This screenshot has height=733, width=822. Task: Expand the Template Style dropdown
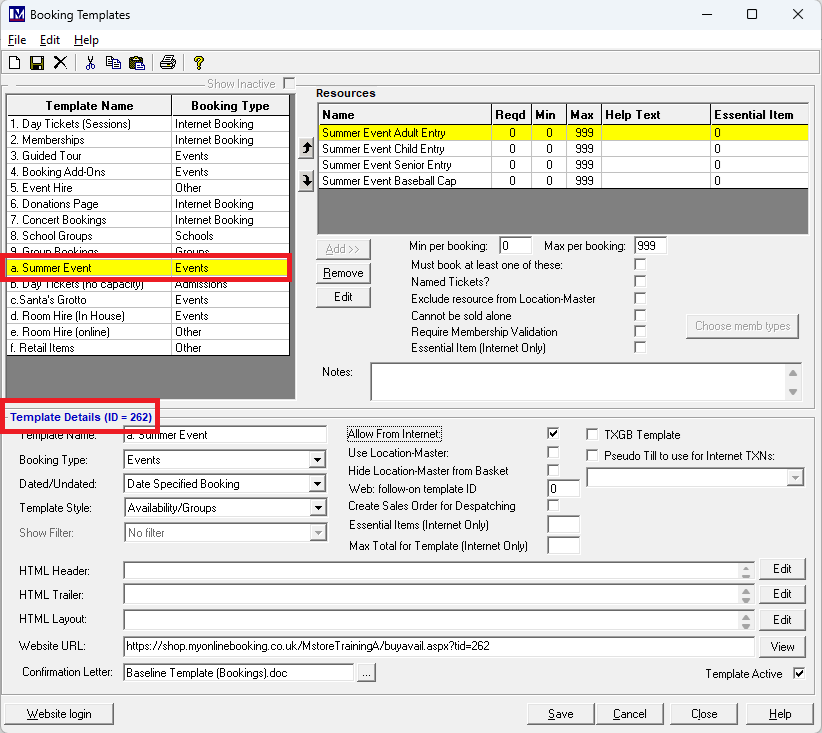(x=317, y=508)
